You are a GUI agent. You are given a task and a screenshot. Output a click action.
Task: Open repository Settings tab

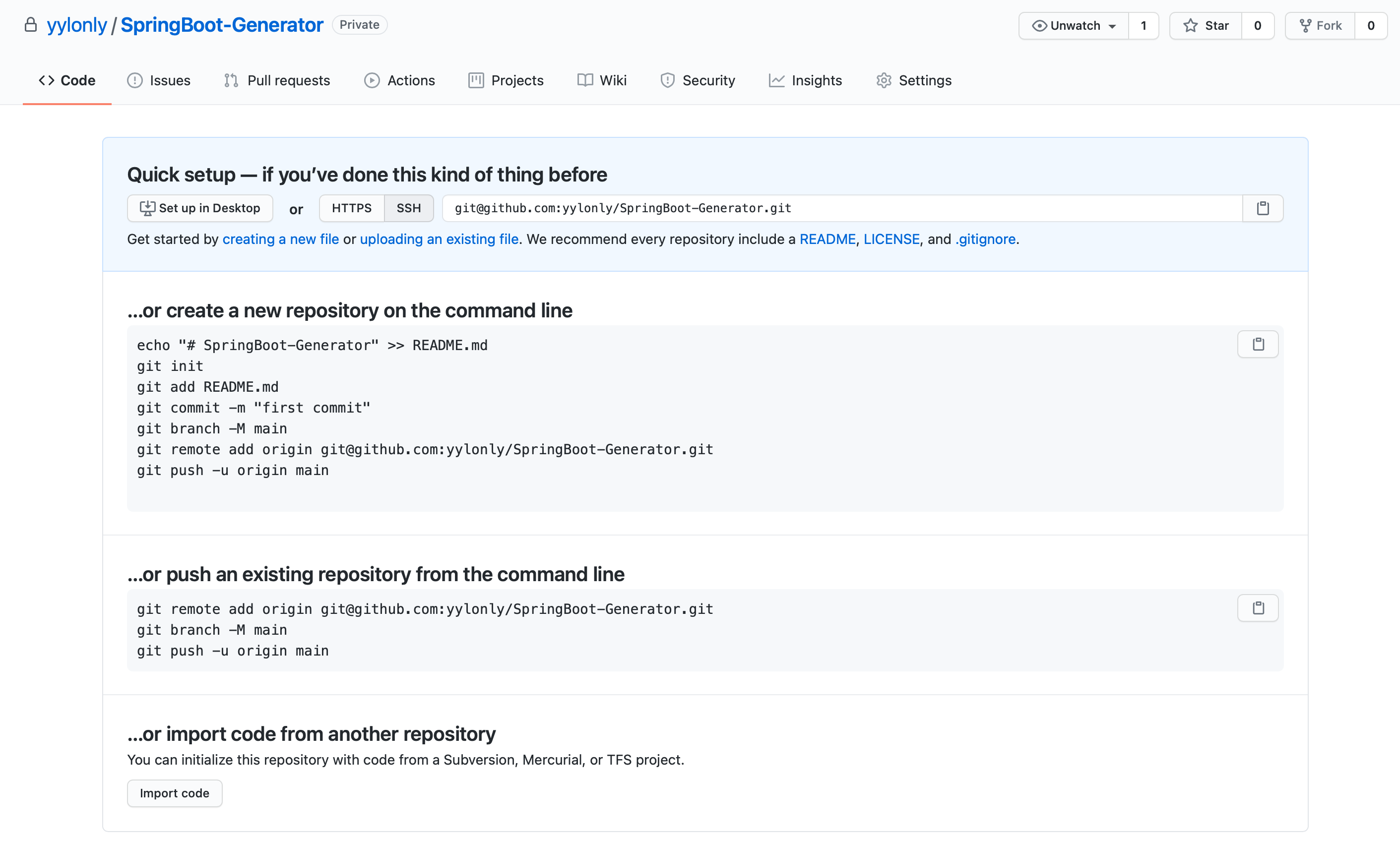click(914, 80)
